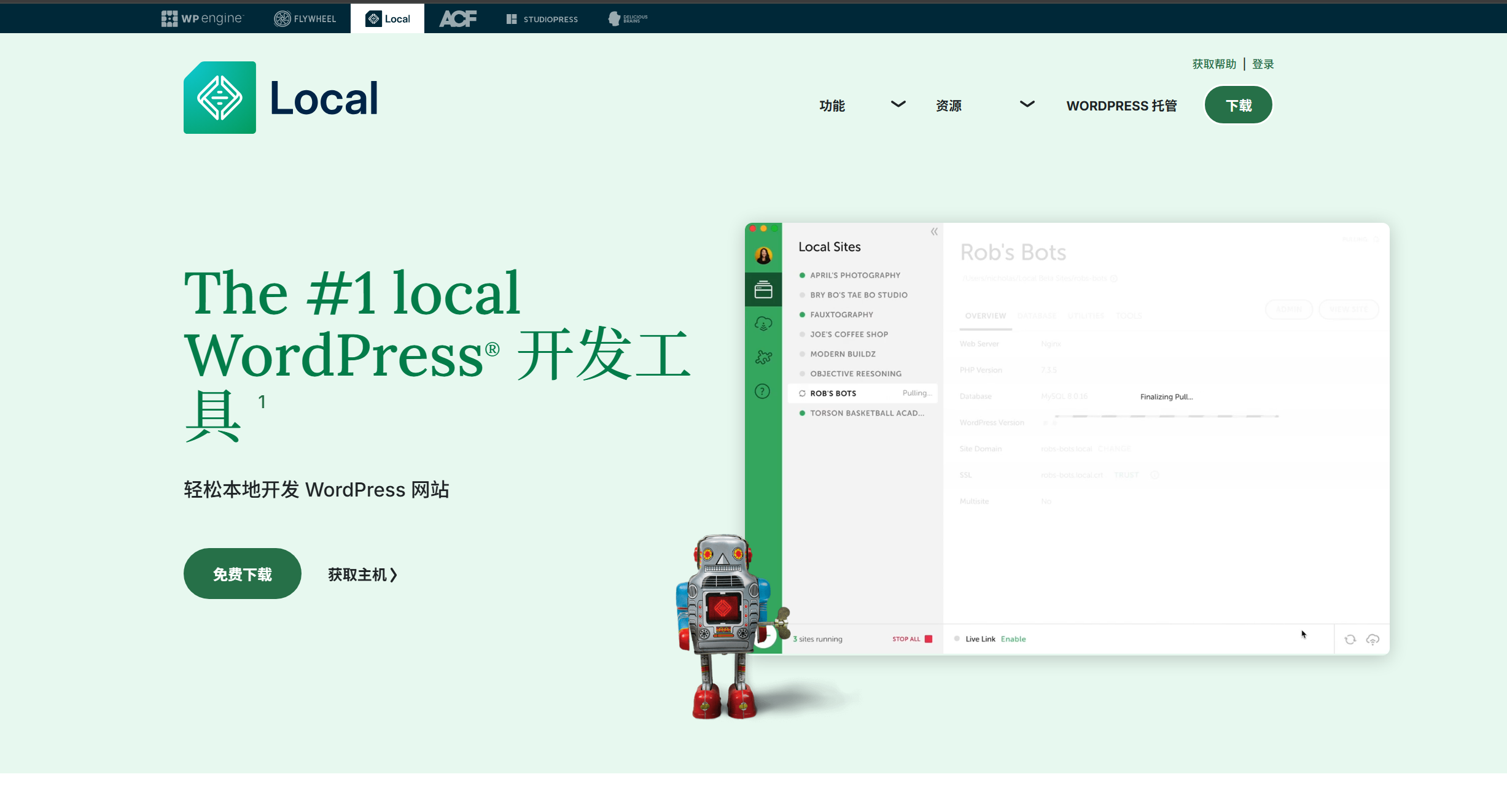Expand the chevron next to 功能
This screenshot has width=1507, height=812.
[898, 104]
